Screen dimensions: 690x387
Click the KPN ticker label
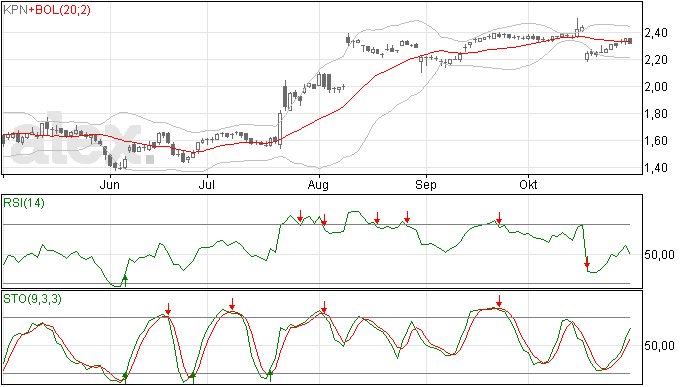[x=15, y=10]
